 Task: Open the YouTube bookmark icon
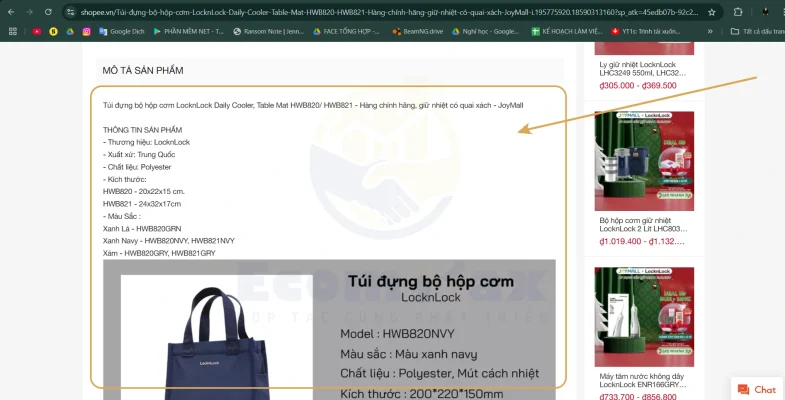pyautogui.click(x=37, y=31)
